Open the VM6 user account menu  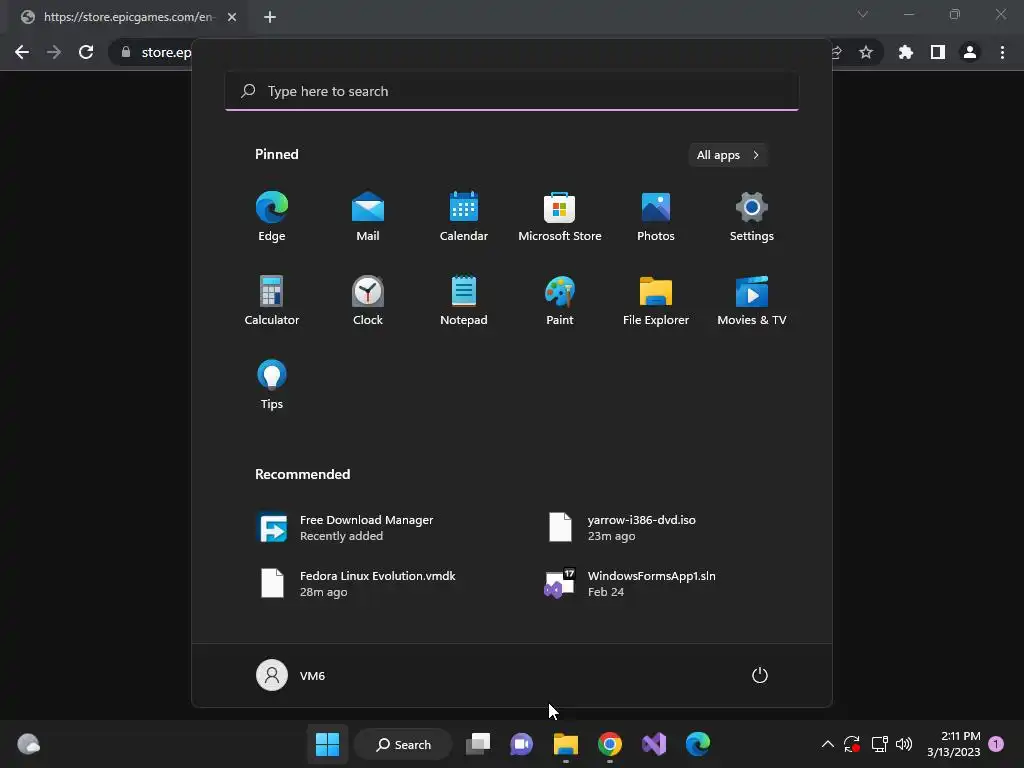[291, 675]
